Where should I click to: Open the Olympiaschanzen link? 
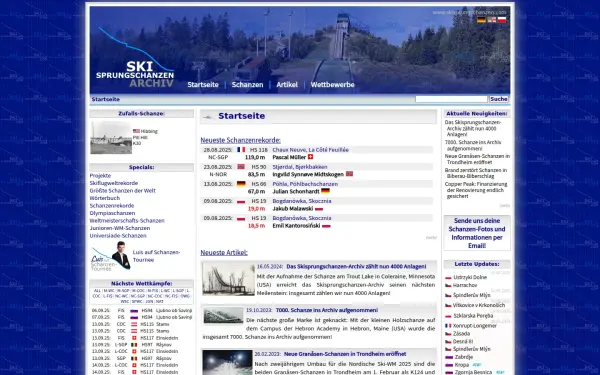112,213
